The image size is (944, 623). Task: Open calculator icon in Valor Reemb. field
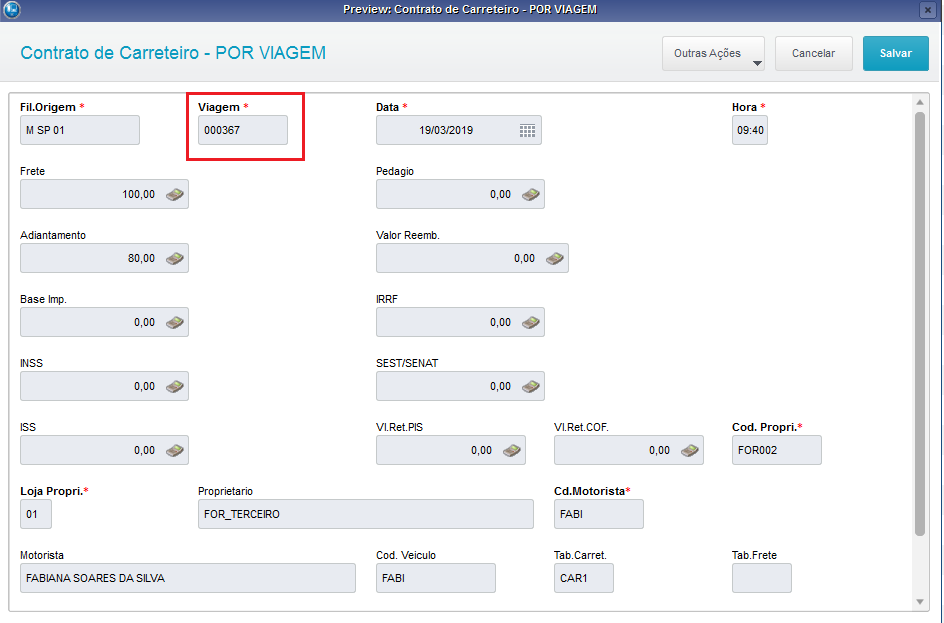[554, 258]
